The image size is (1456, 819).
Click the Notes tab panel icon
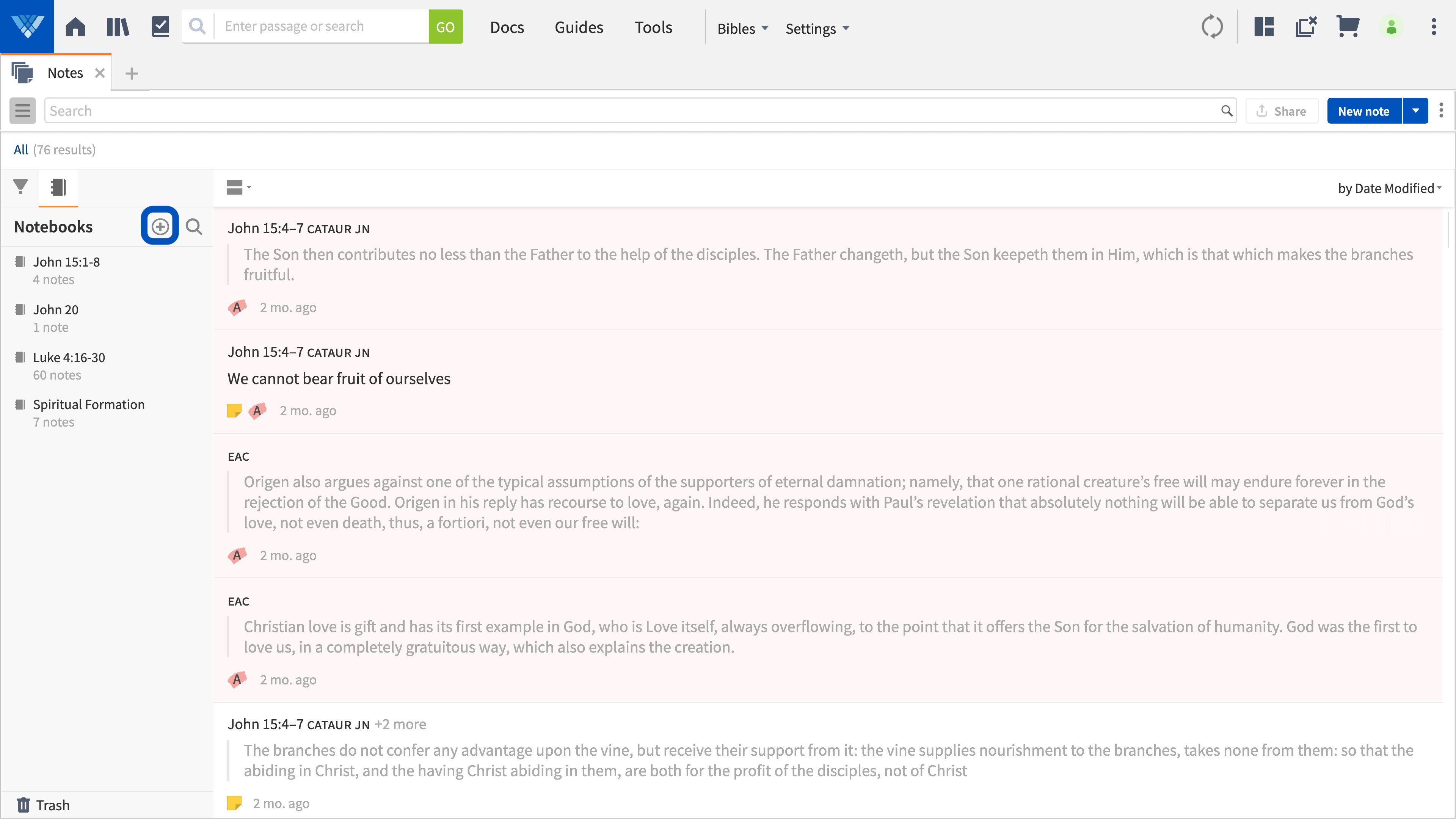coord(23,73)
